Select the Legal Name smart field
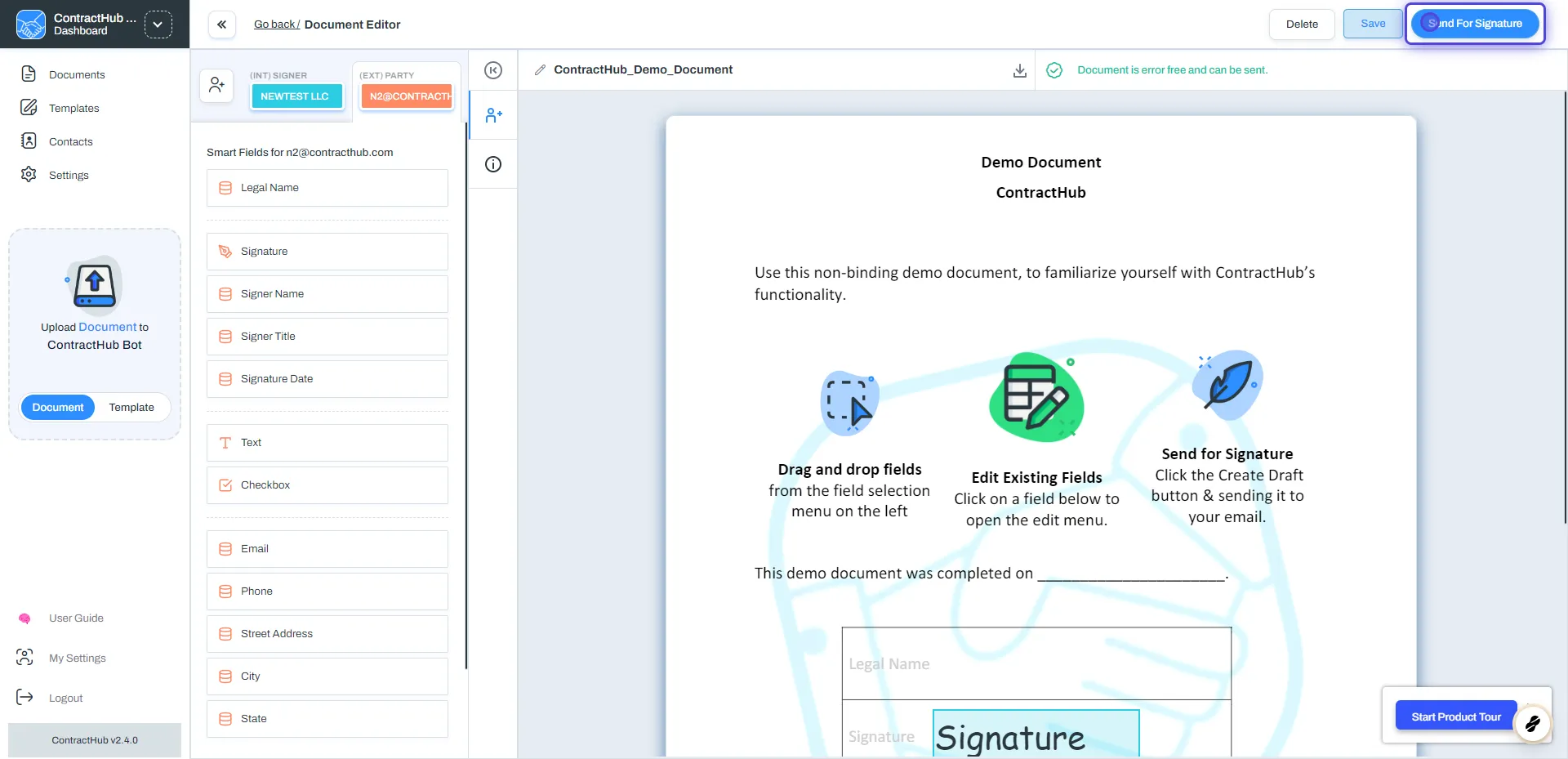The width and height of the screenshot is (1568, 759). 327,188
